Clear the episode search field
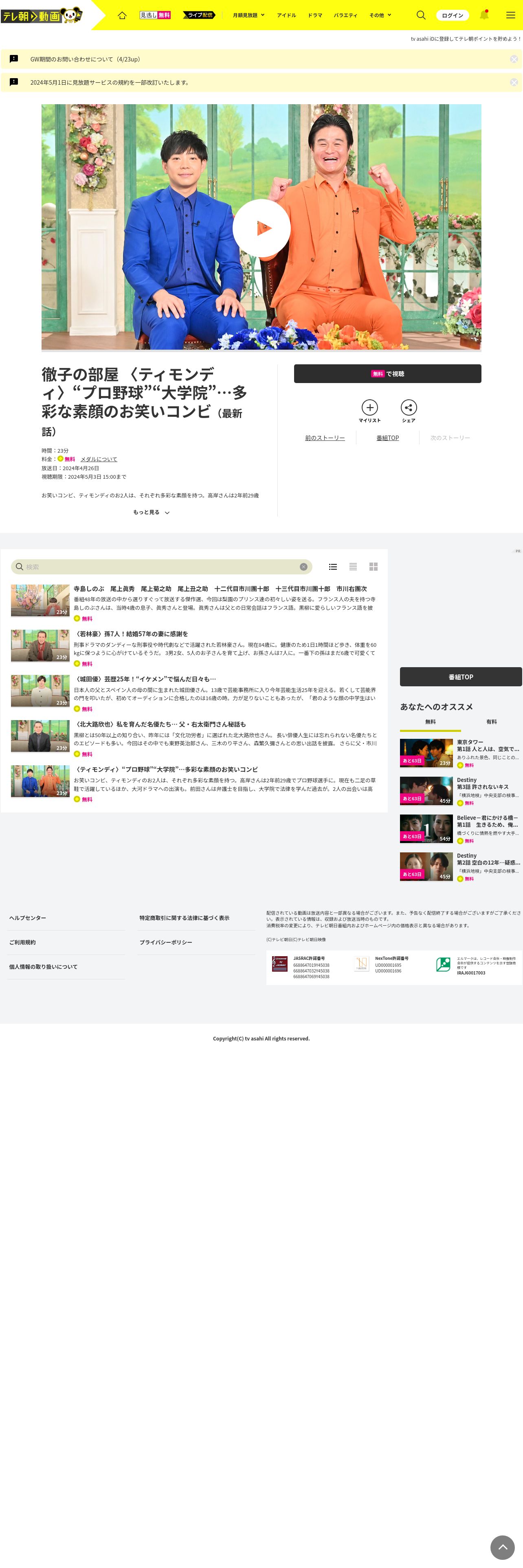 (x=303, y=567)
